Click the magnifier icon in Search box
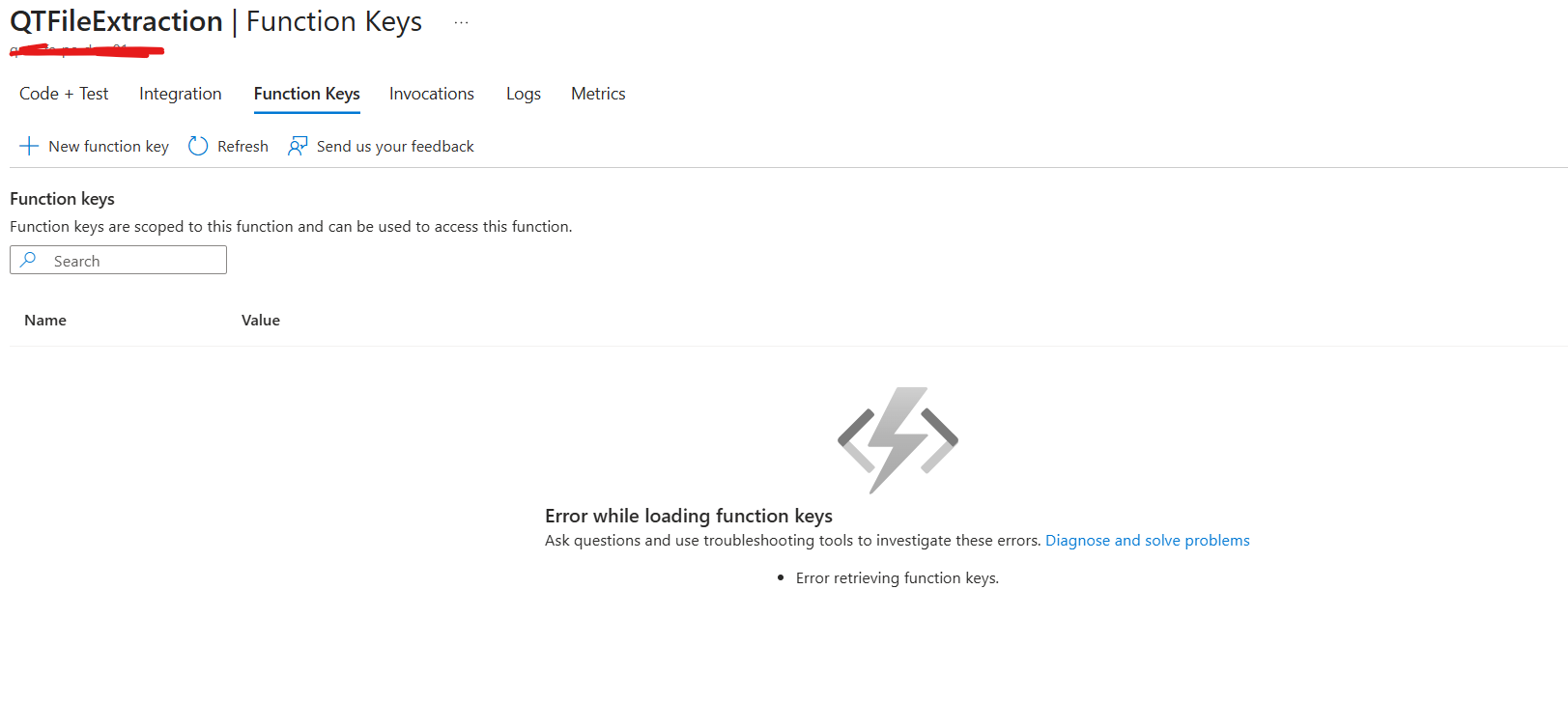Screen dimensions: 1568x702 29,260
